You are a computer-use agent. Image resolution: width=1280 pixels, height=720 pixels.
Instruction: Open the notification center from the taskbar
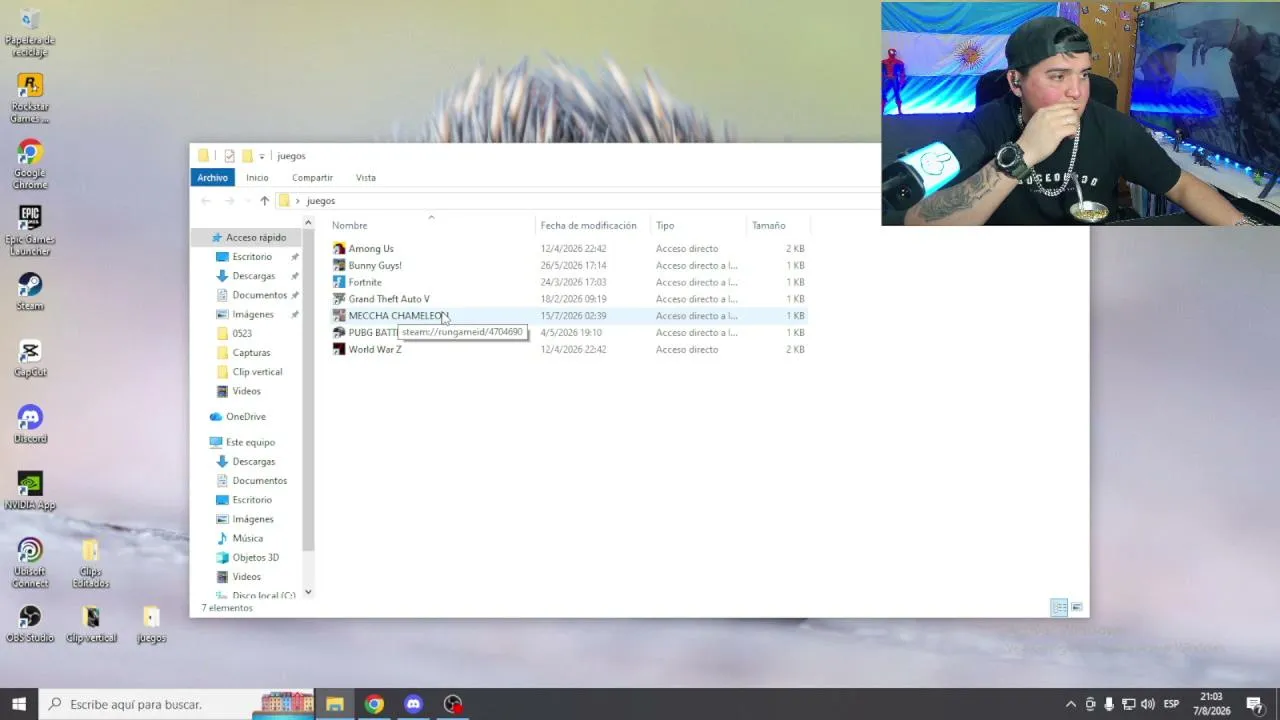[1255, 704]
